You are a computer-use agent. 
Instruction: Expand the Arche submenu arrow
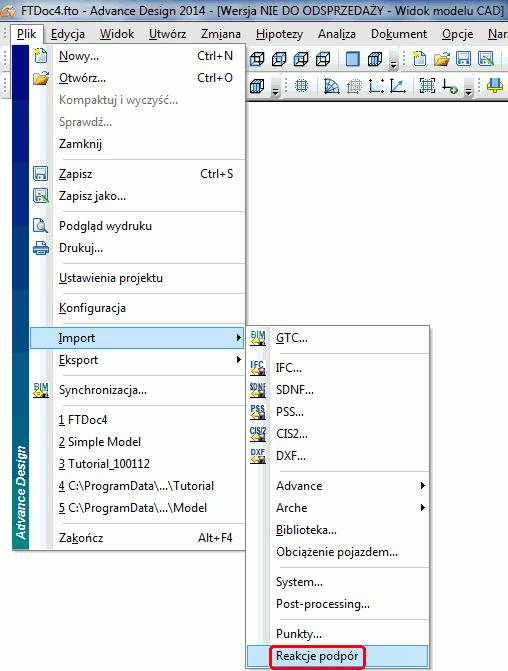pyautogui.click(x=422, y=508)
